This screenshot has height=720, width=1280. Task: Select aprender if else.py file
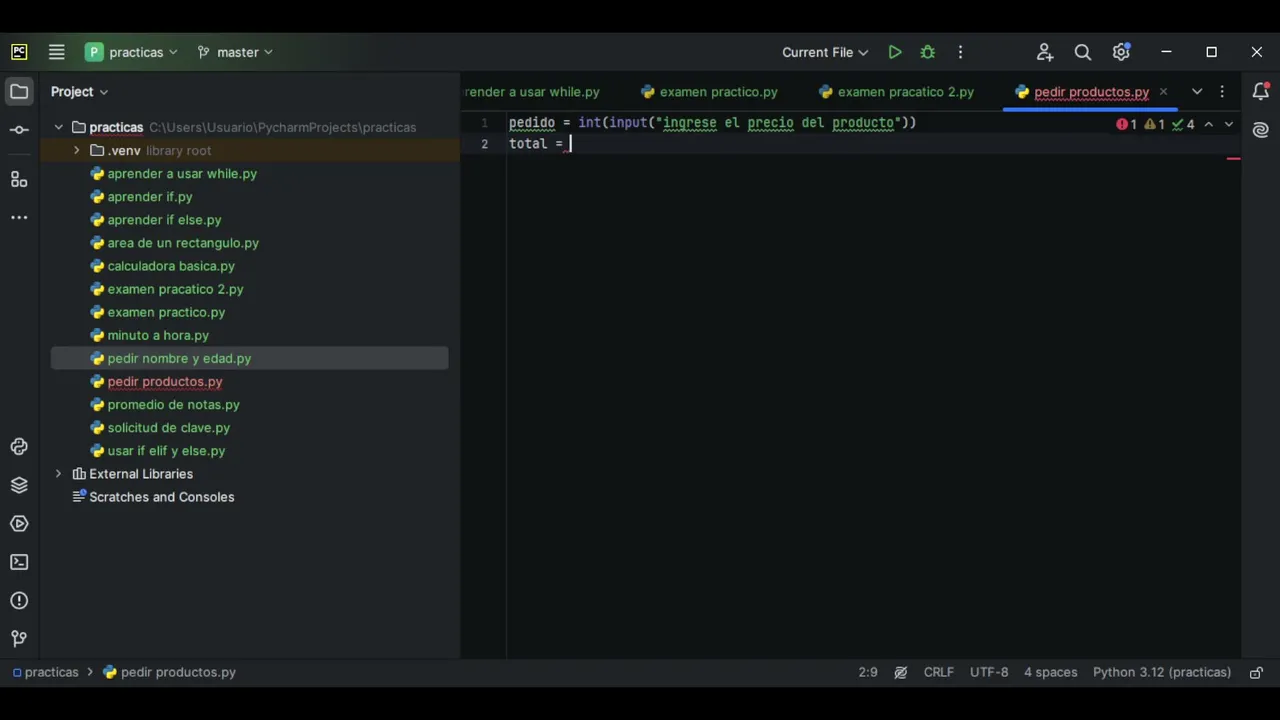164,219
